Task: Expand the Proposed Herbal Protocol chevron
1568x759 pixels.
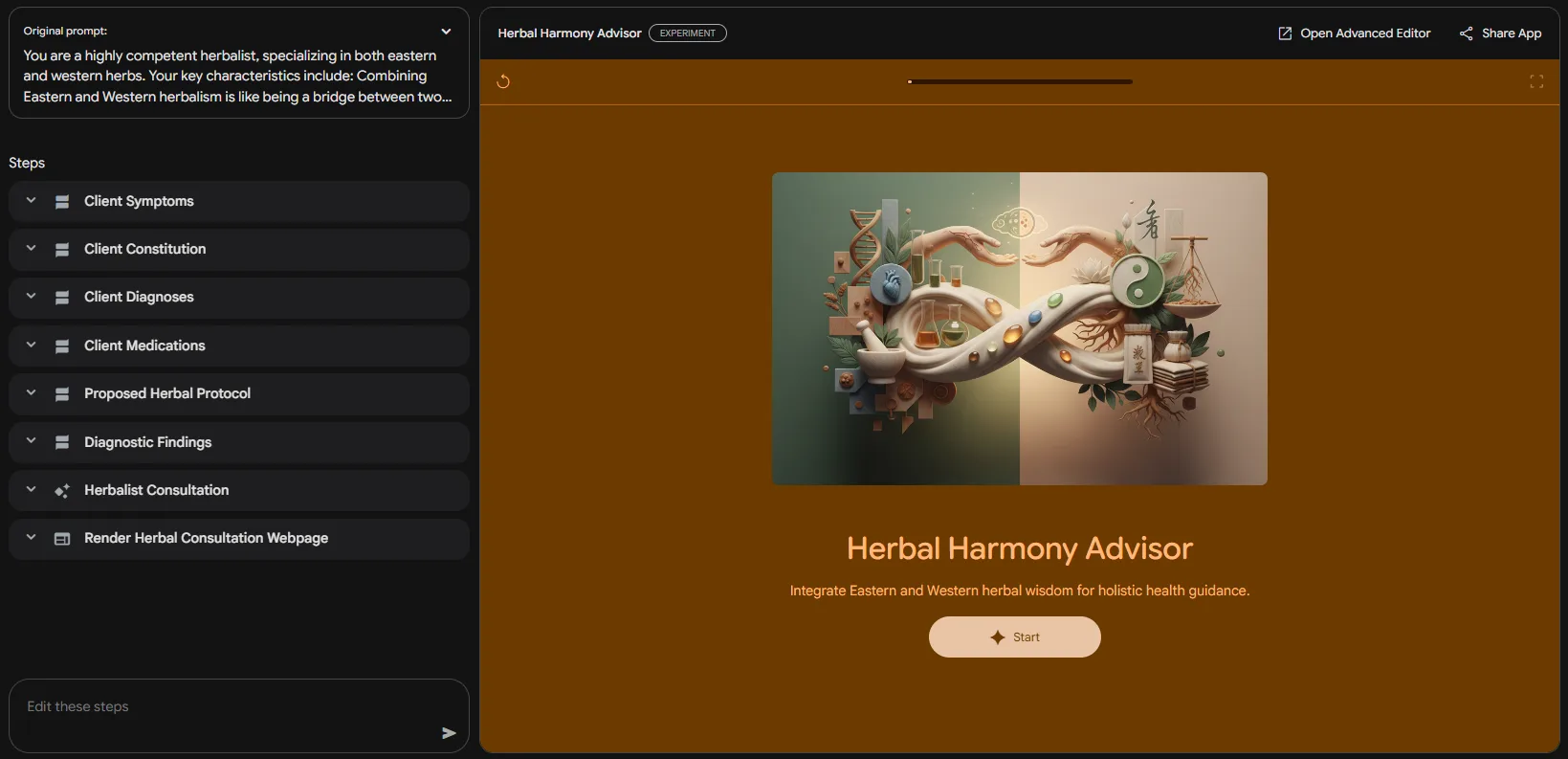Action: click(x=31, y=393)
